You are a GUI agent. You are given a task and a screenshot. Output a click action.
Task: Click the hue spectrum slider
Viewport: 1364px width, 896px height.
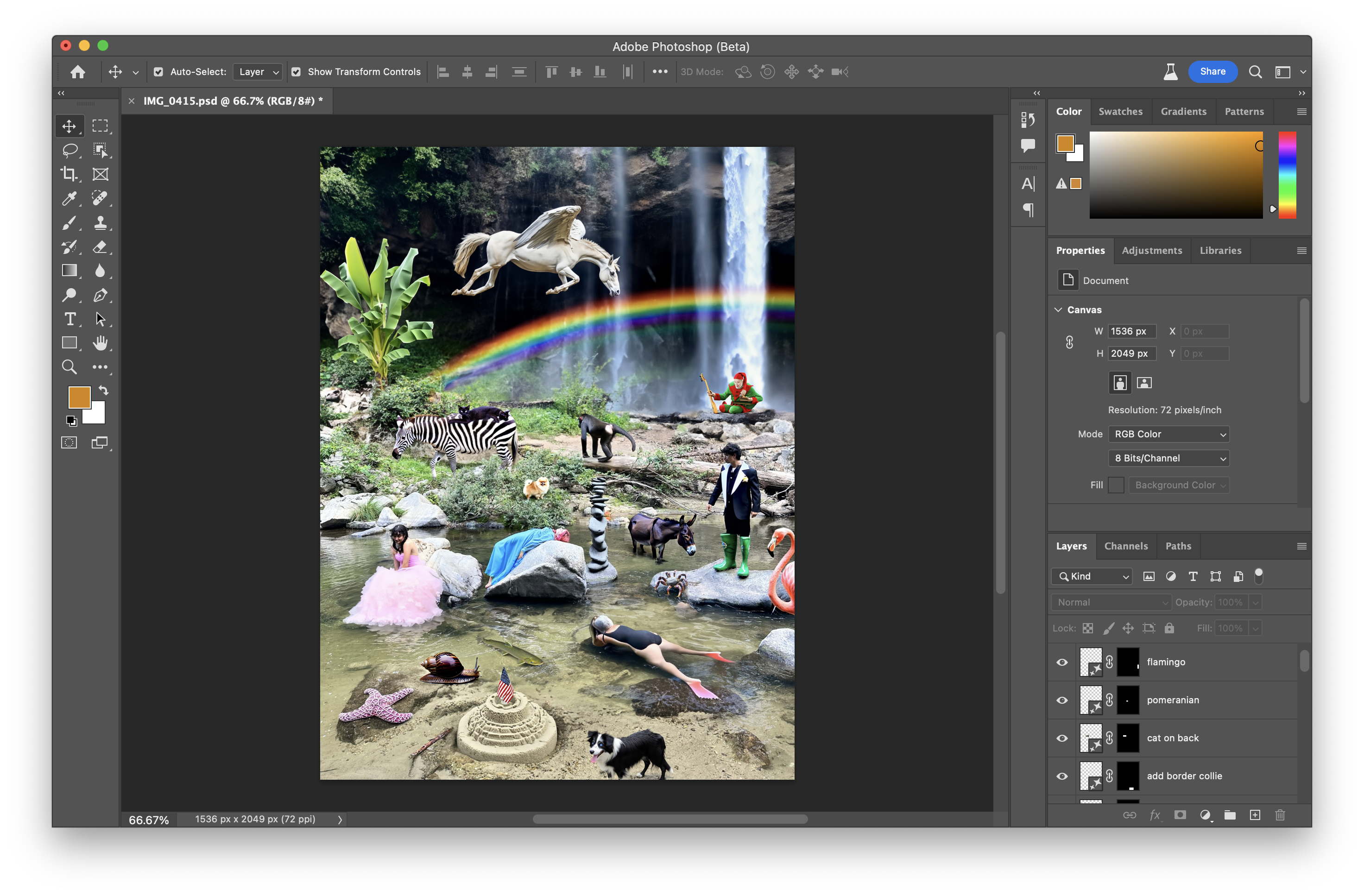pyautogui.click(x=1287, y=175)
